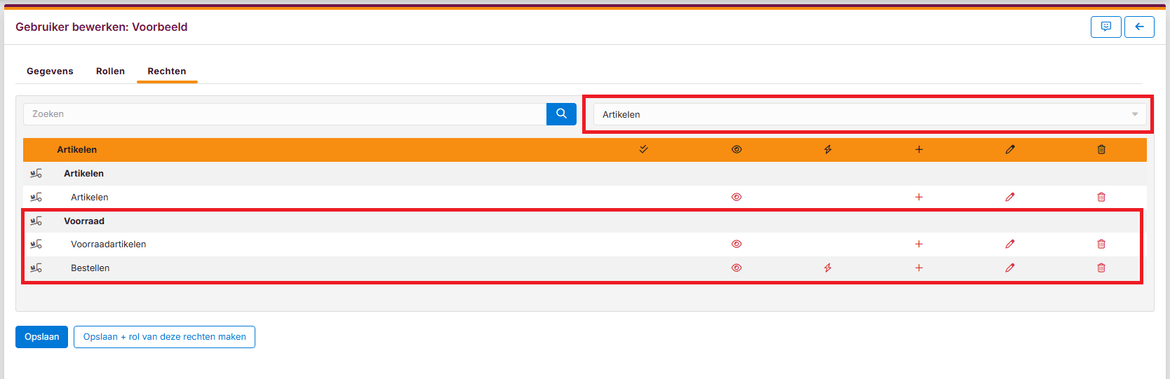Click the double-check select-all icon in orange header

coord(645,149)
